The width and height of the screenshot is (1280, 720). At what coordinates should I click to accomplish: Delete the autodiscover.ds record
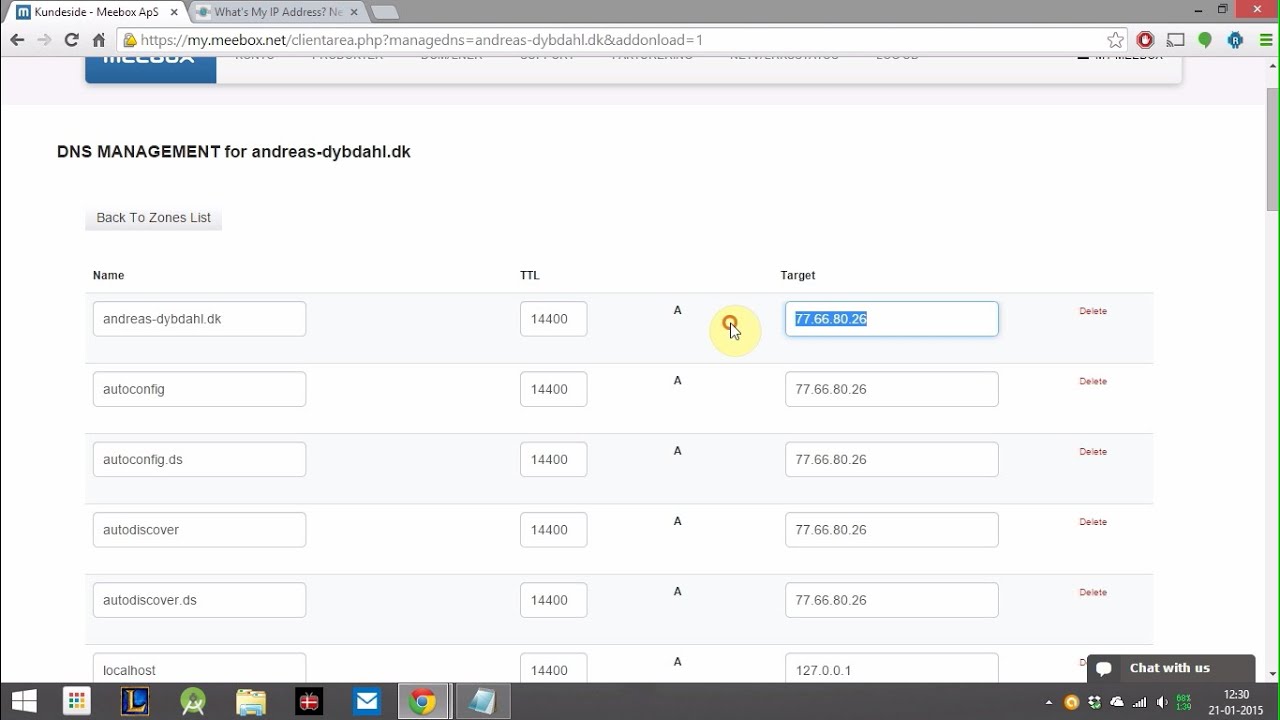pyautogui.click(x=1093, y=592)
